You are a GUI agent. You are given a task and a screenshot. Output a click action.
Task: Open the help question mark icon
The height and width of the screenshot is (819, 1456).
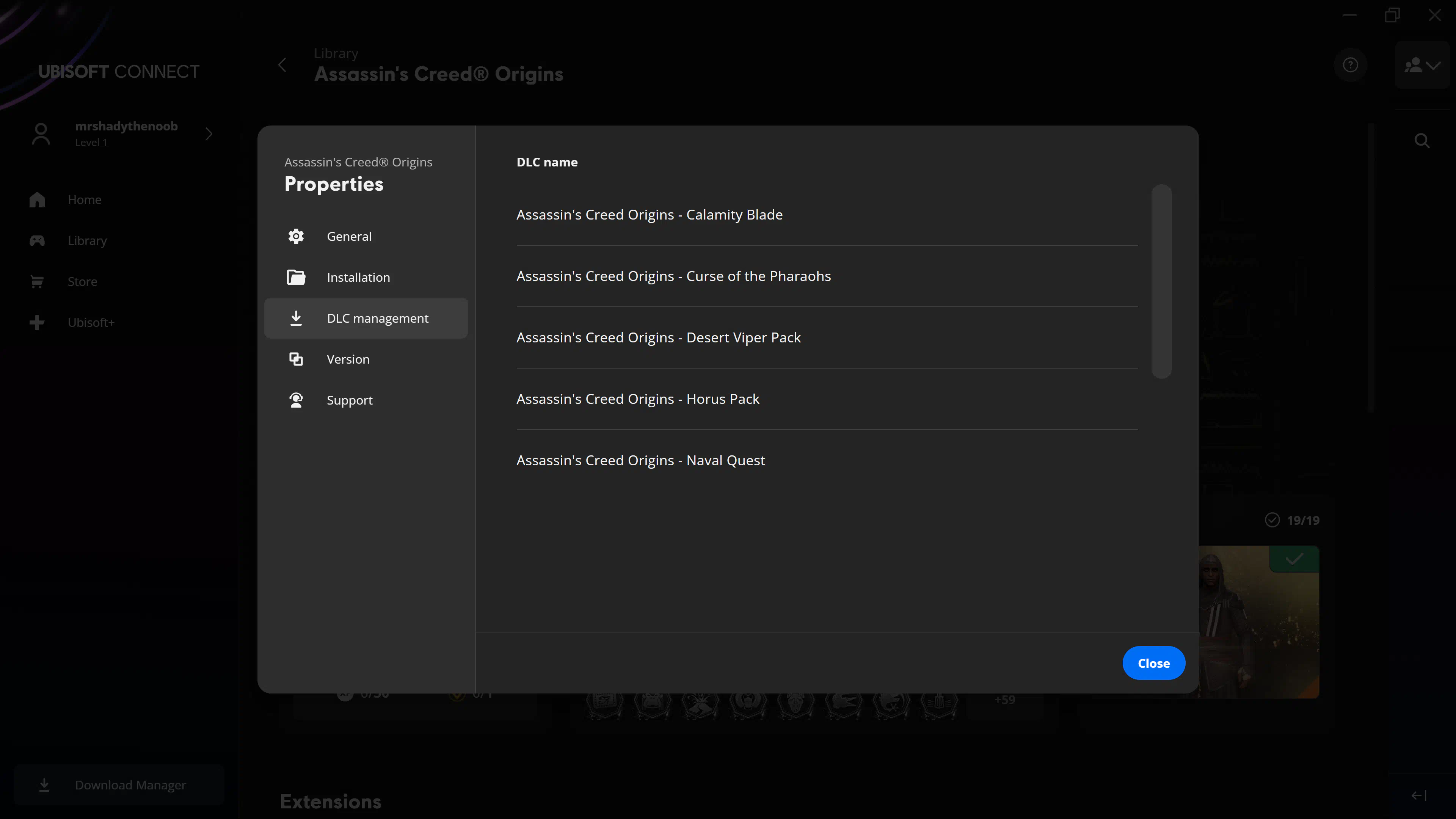[1350, 66]
